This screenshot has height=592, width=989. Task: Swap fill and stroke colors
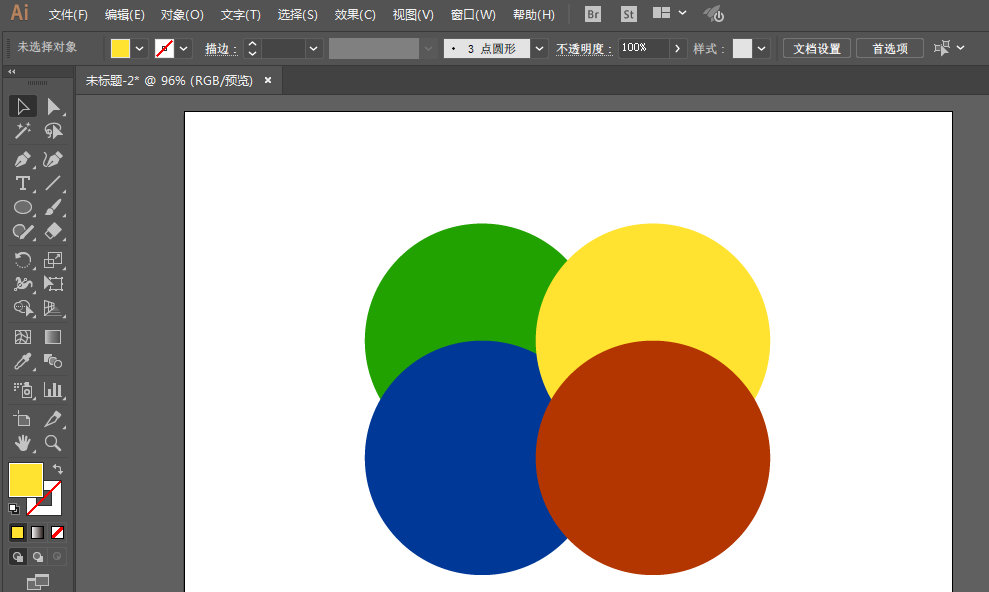pyautogui.click(x=57, y=468)
